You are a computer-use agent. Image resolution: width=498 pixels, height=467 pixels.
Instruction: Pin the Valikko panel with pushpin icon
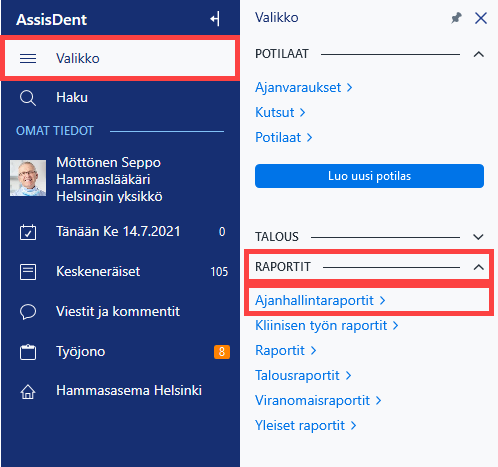pos(456,18)
